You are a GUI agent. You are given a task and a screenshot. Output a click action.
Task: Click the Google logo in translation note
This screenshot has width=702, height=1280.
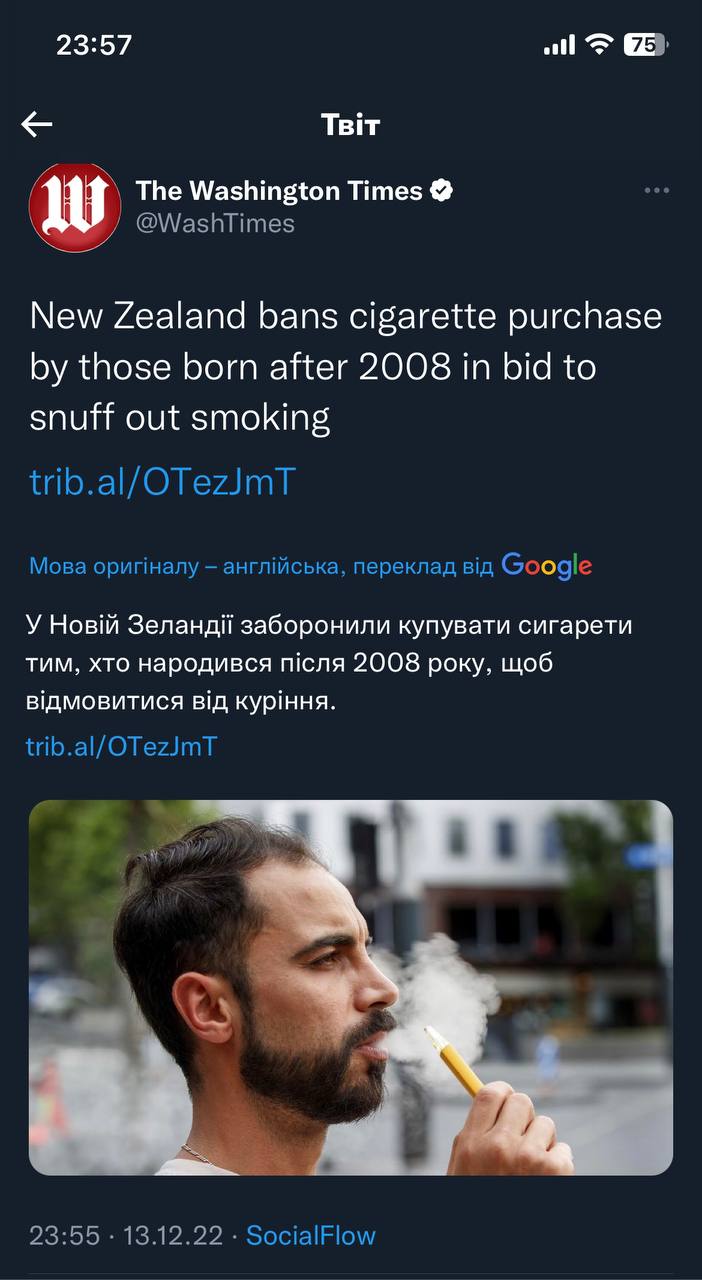tap(546, 565)
